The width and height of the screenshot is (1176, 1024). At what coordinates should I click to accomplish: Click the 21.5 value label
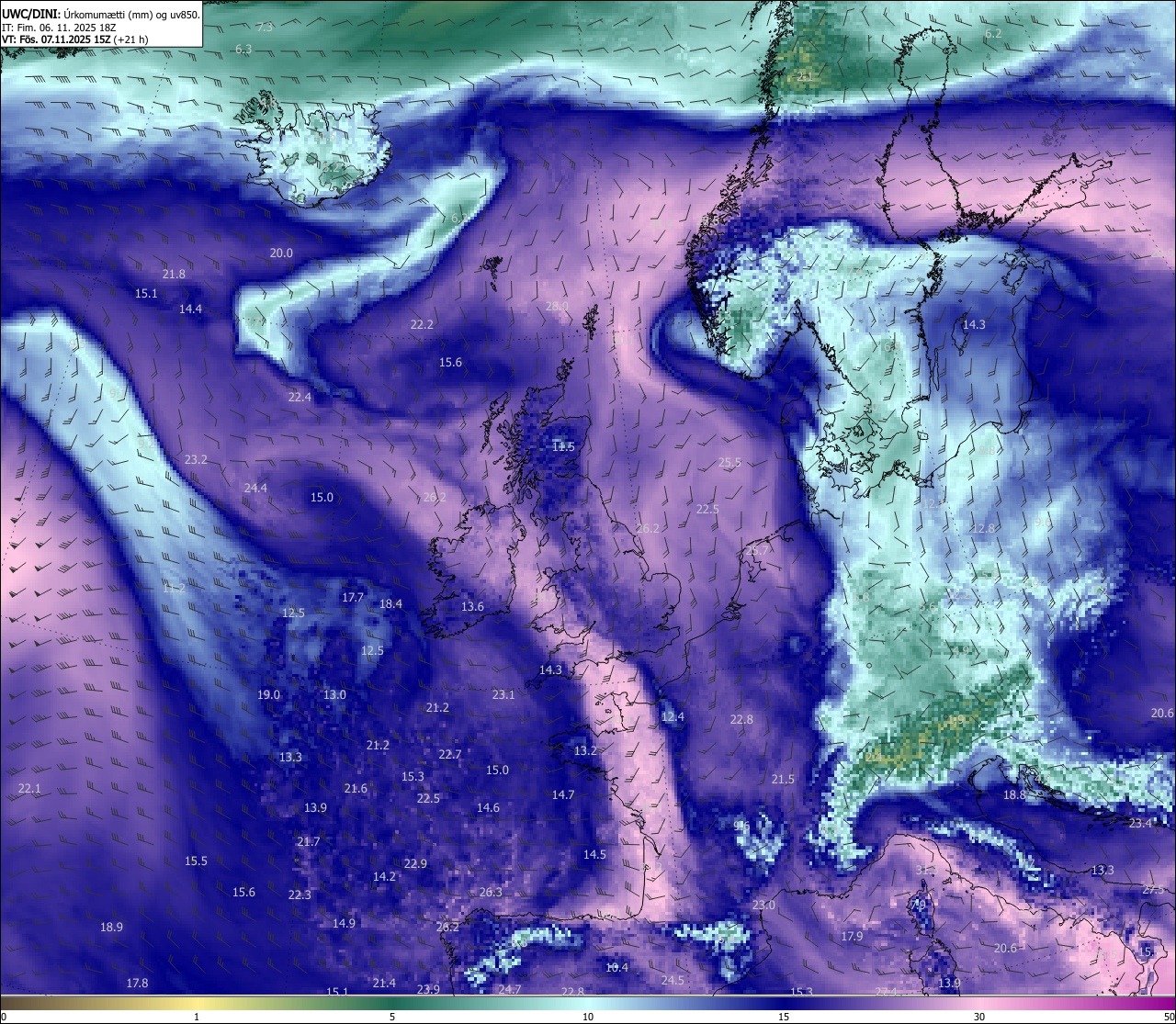[x=783, y=779]
